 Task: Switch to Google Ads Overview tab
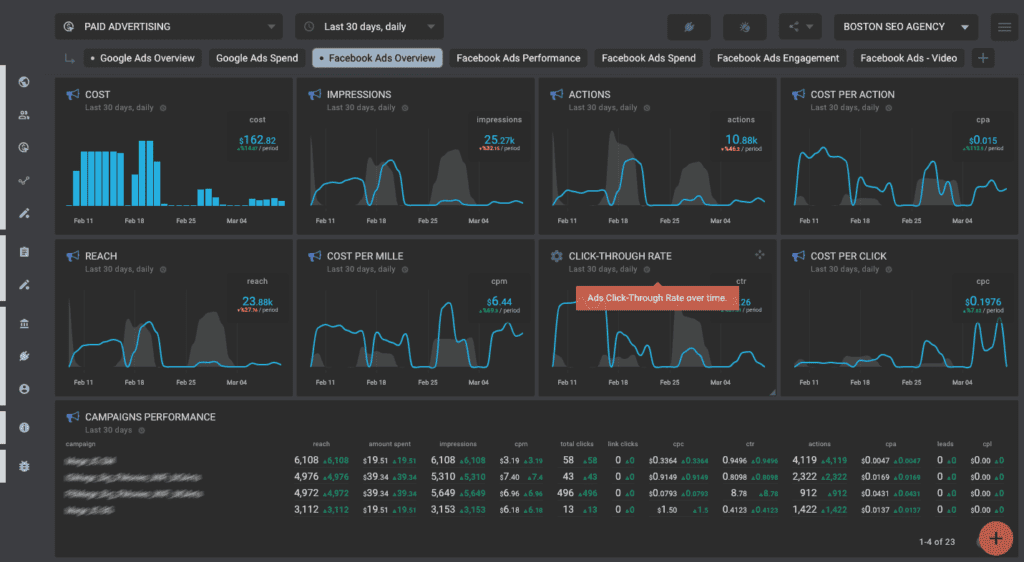pos(142,58)
